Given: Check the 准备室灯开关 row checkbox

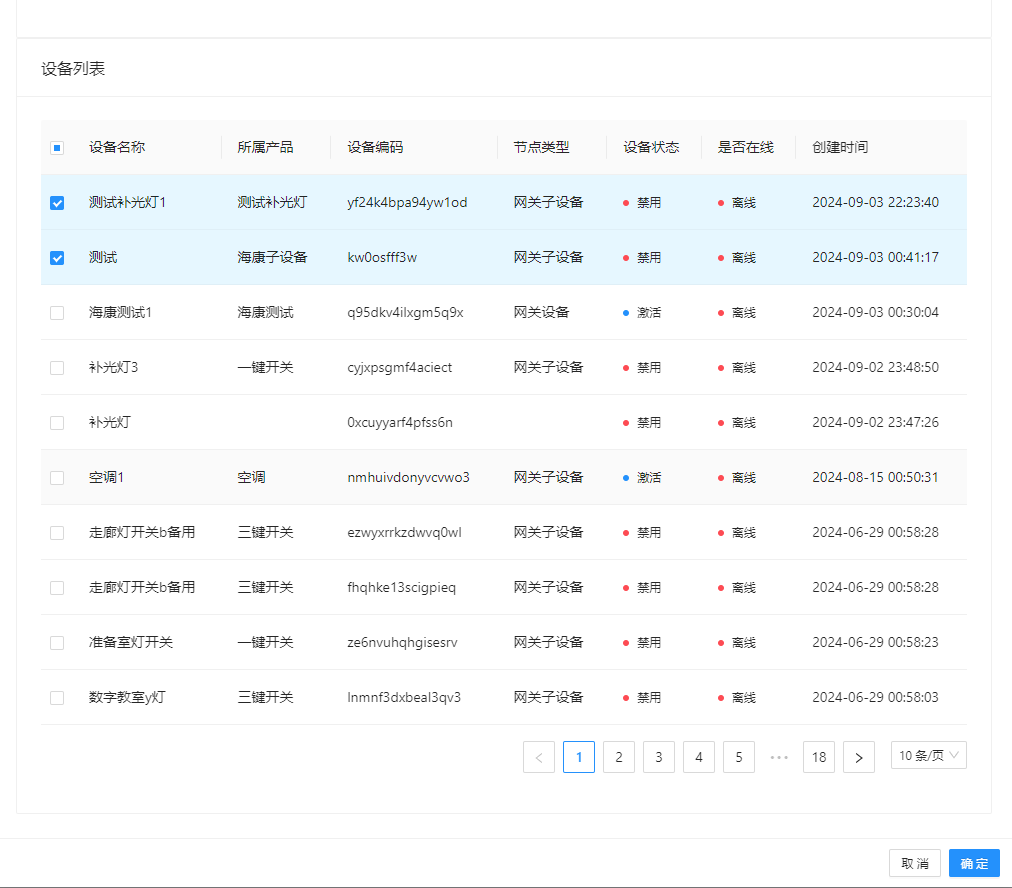Looking at the screenshot, I should coord(57,643).
